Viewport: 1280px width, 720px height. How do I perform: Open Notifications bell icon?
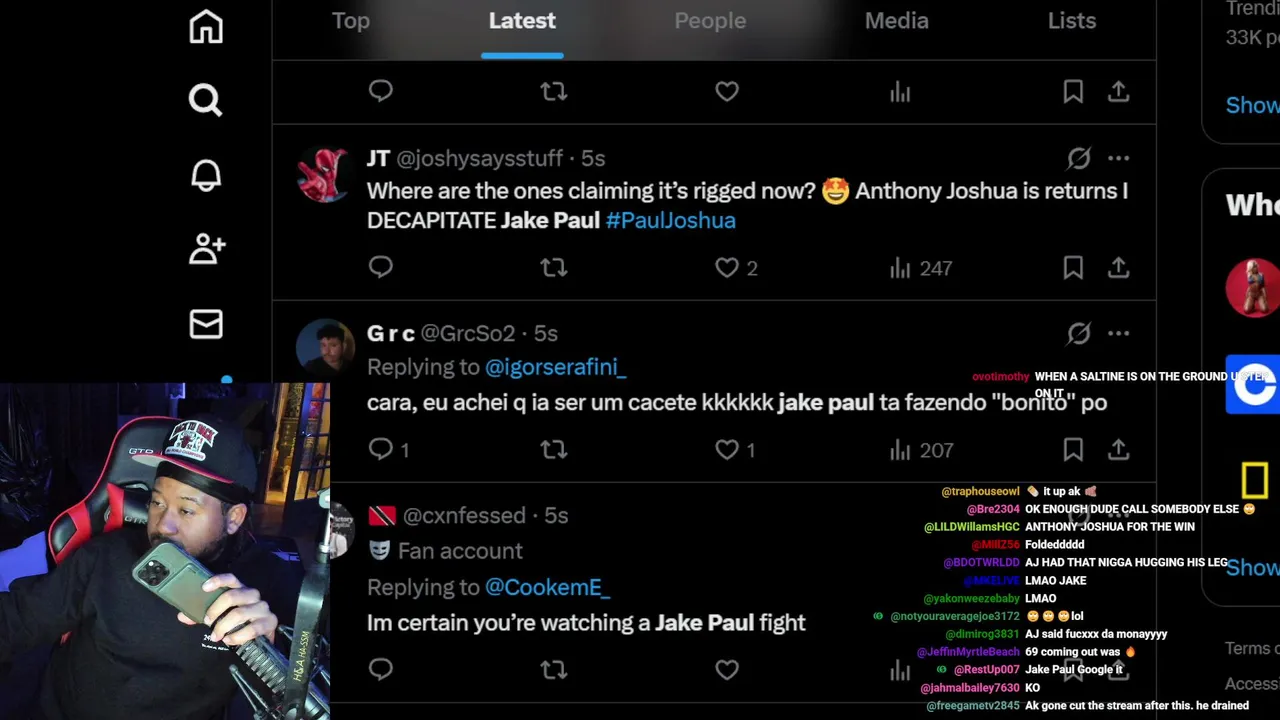click(206, 175)
